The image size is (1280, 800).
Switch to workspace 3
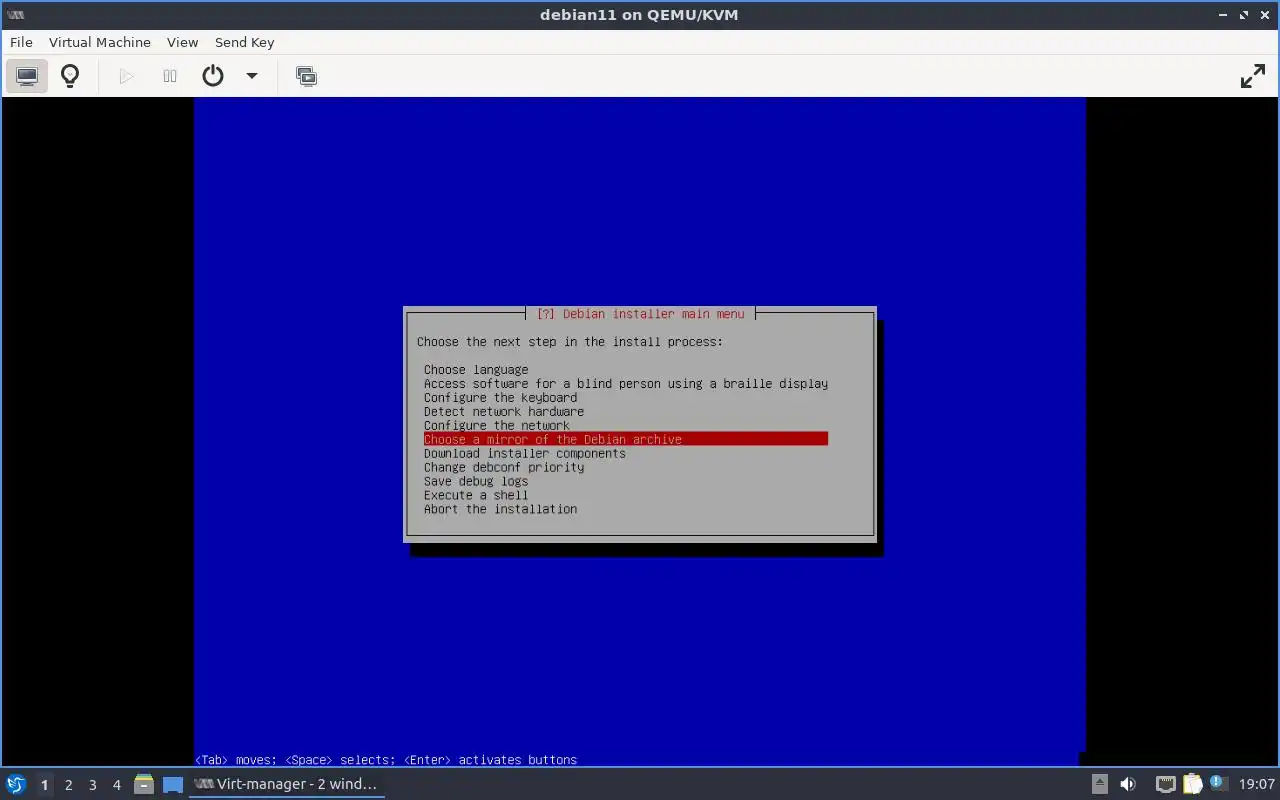tap(93, 785)
